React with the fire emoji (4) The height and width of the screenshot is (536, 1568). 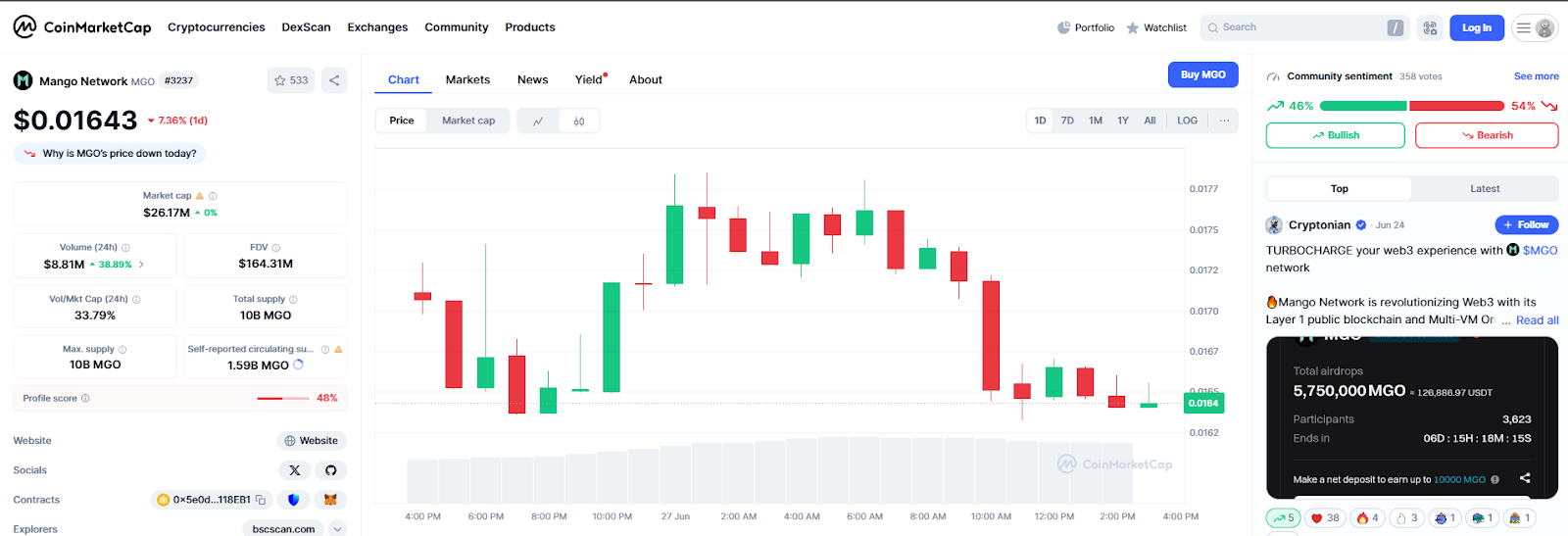1367,518
